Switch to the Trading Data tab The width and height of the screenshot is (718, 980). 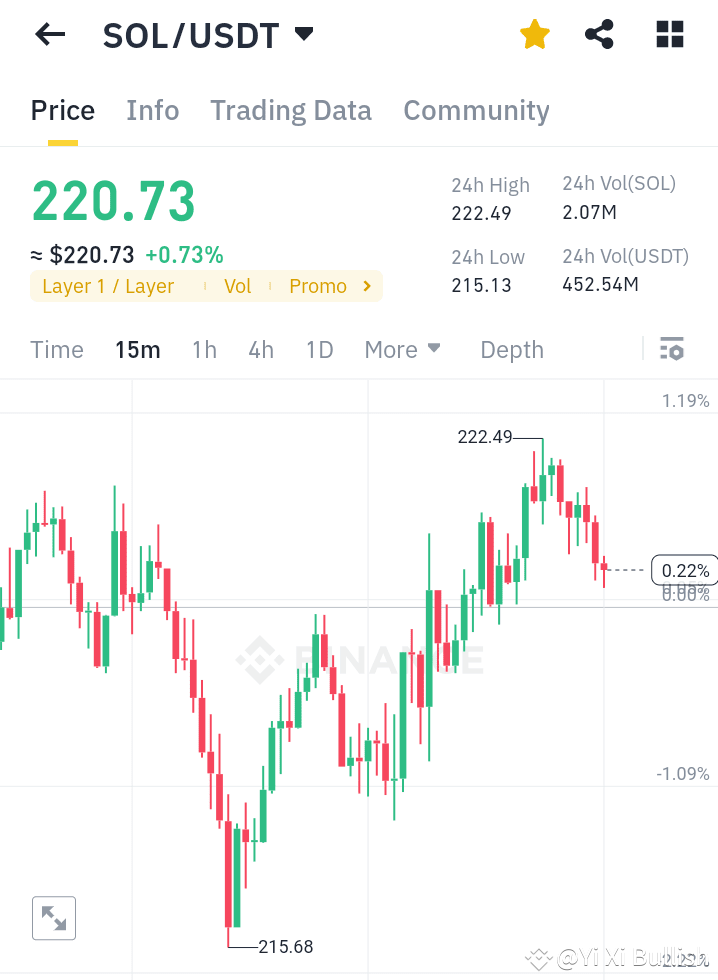point(290,110)
